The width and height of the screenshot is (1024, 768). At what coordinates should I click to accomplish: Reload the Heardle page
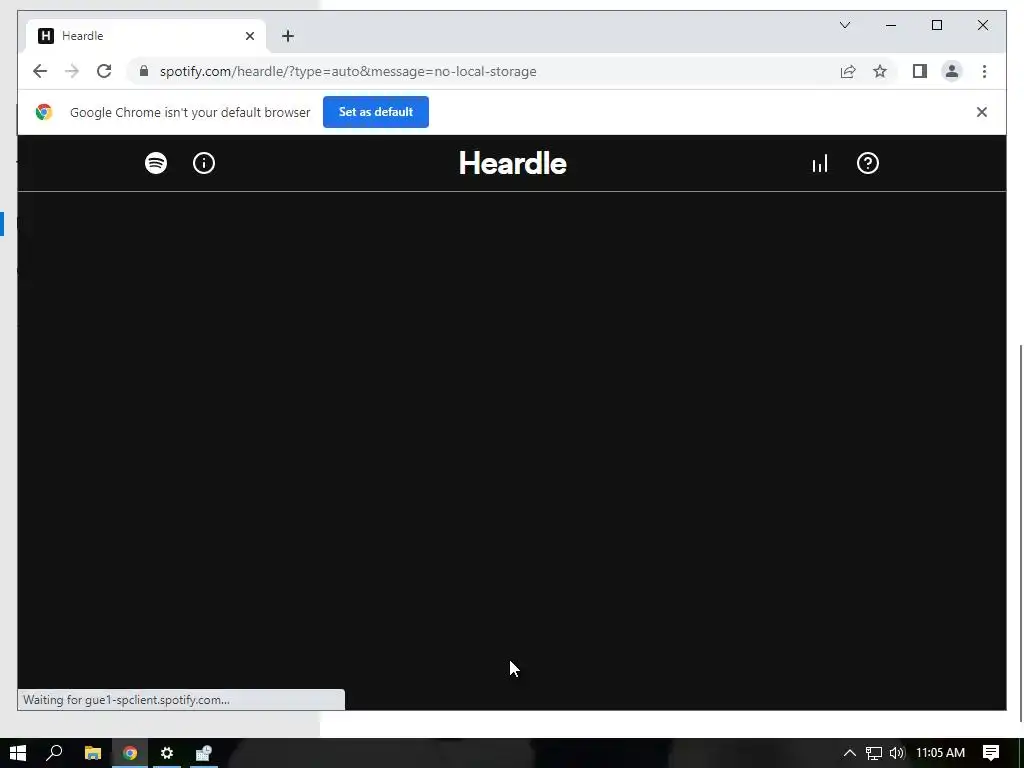(x=104, y=71)
